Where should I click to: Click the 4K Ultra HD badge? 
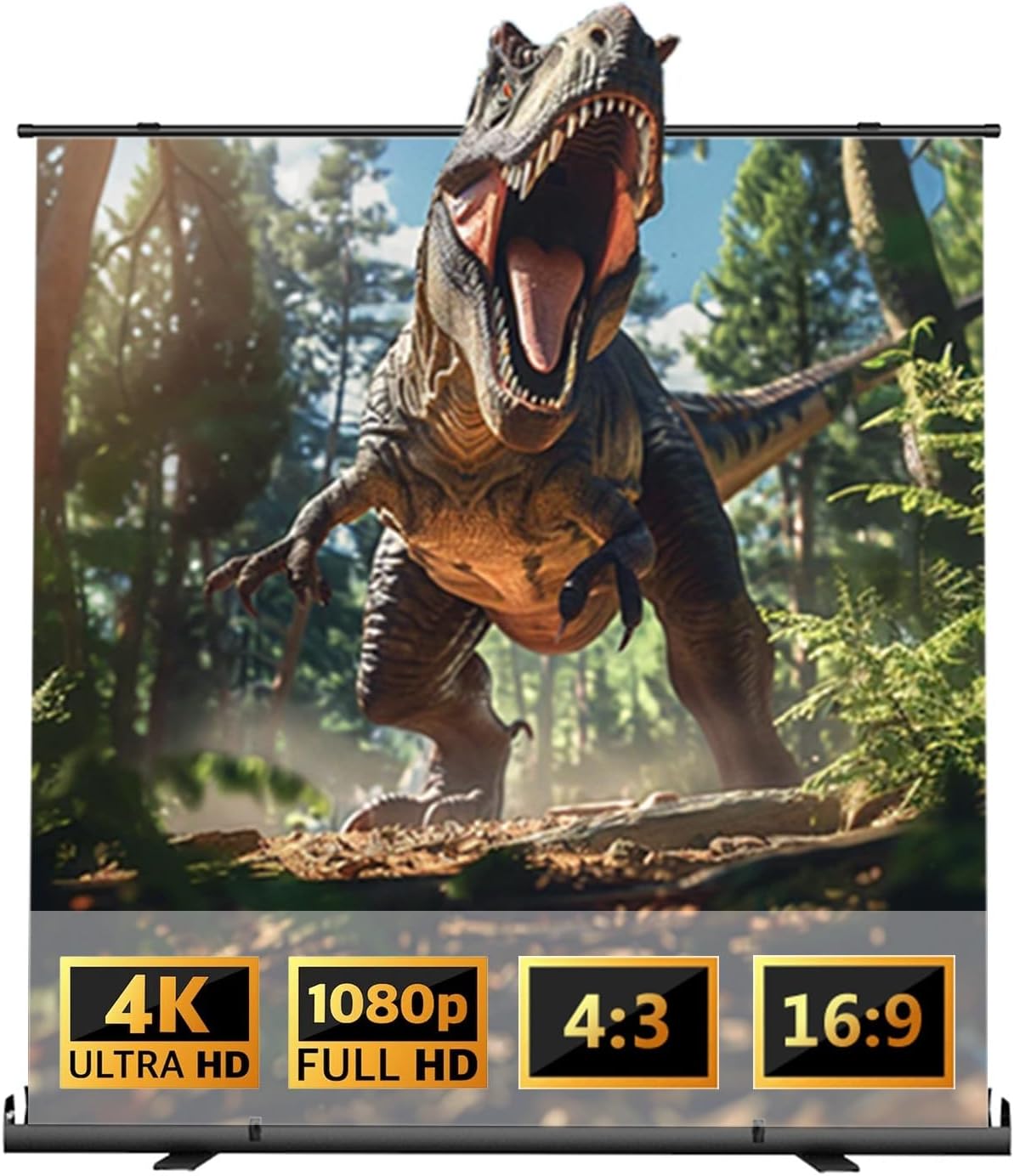[160, 1022]
